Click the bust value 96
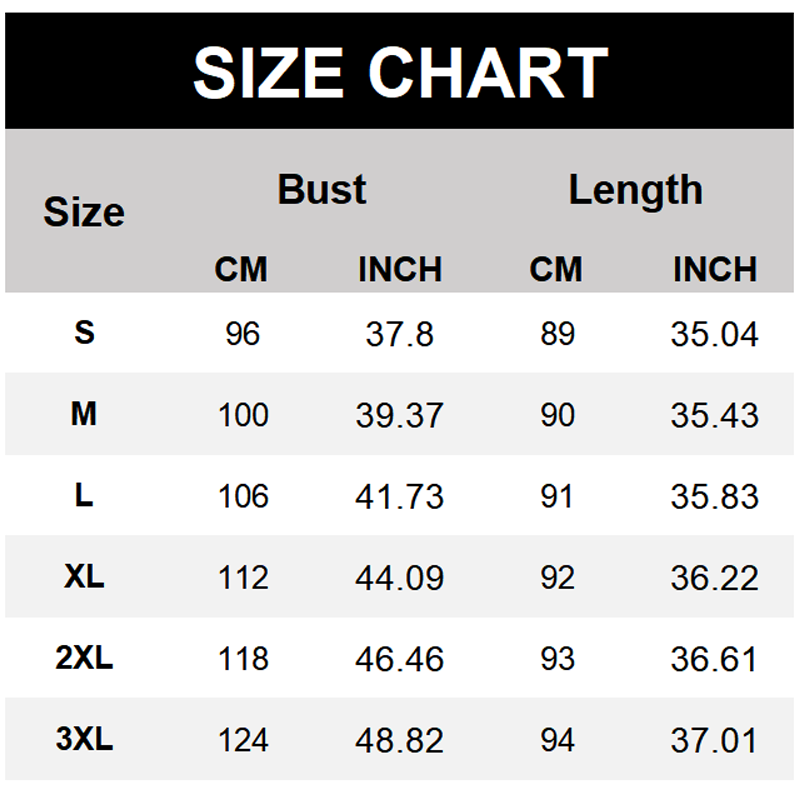Screen dimensions: 800x800 point(242,333)
